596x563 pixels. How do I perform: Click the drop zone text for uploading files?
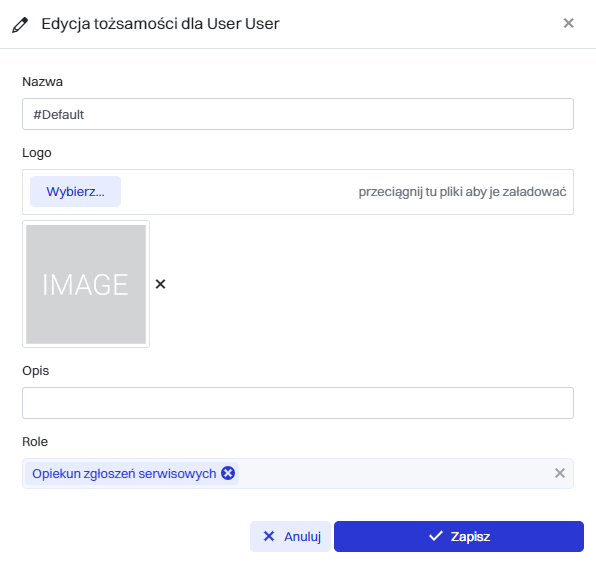[462, 192]
